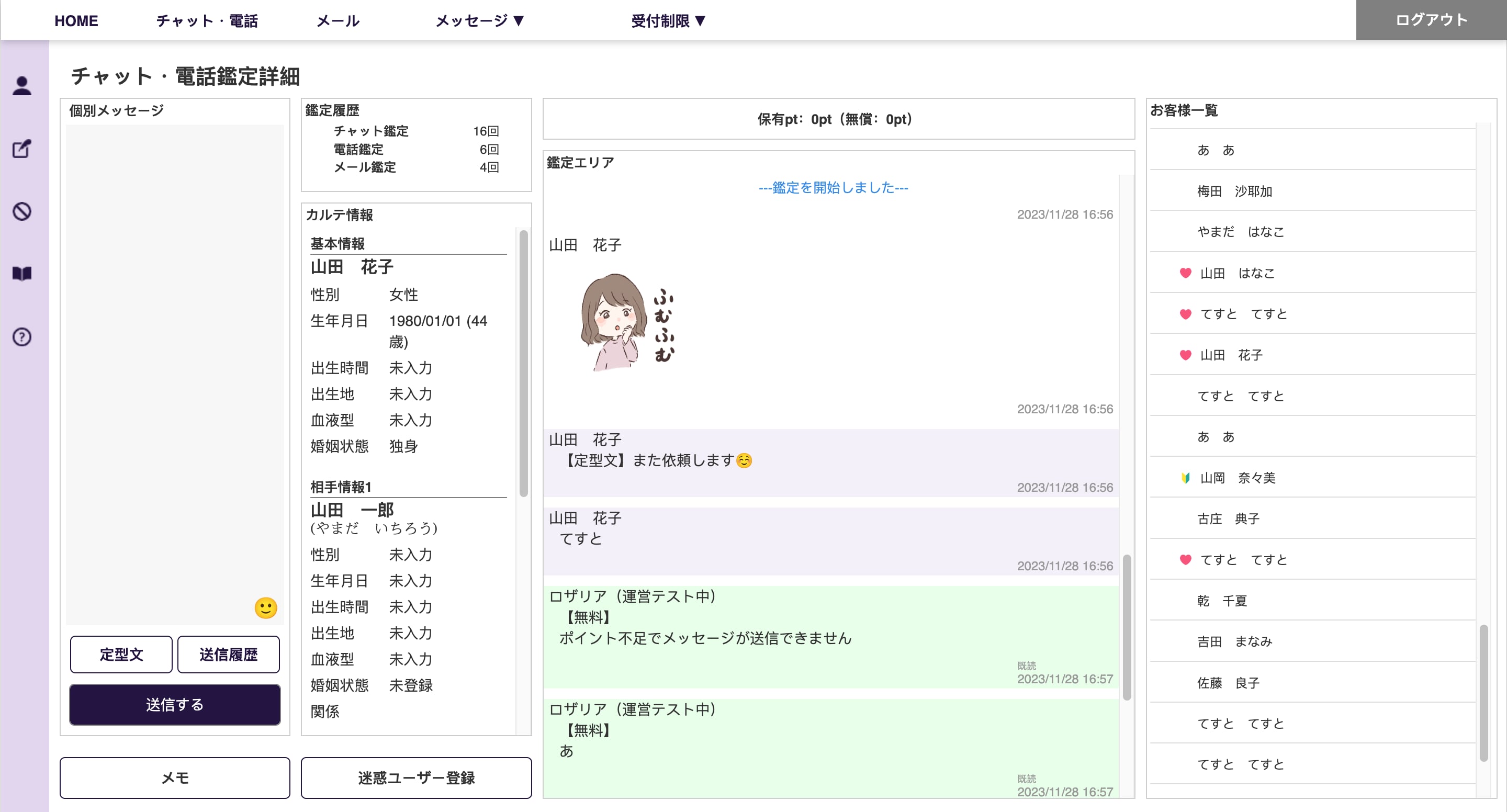The image size is (1507, 812).
Task: Open the edit/compose sidebar icon
Action: pyautogui.click(x=22, y=149)
